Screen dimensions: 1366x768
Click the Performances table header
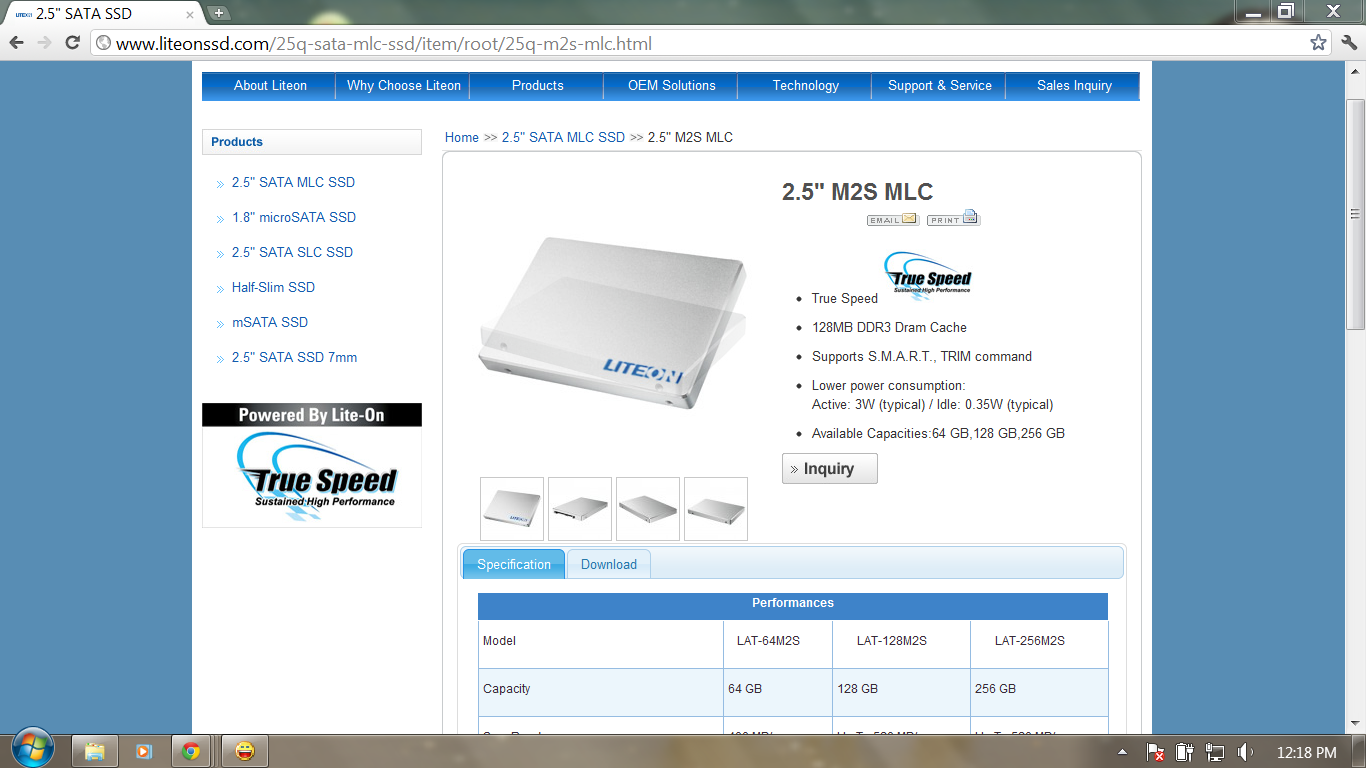click(793, 604)
